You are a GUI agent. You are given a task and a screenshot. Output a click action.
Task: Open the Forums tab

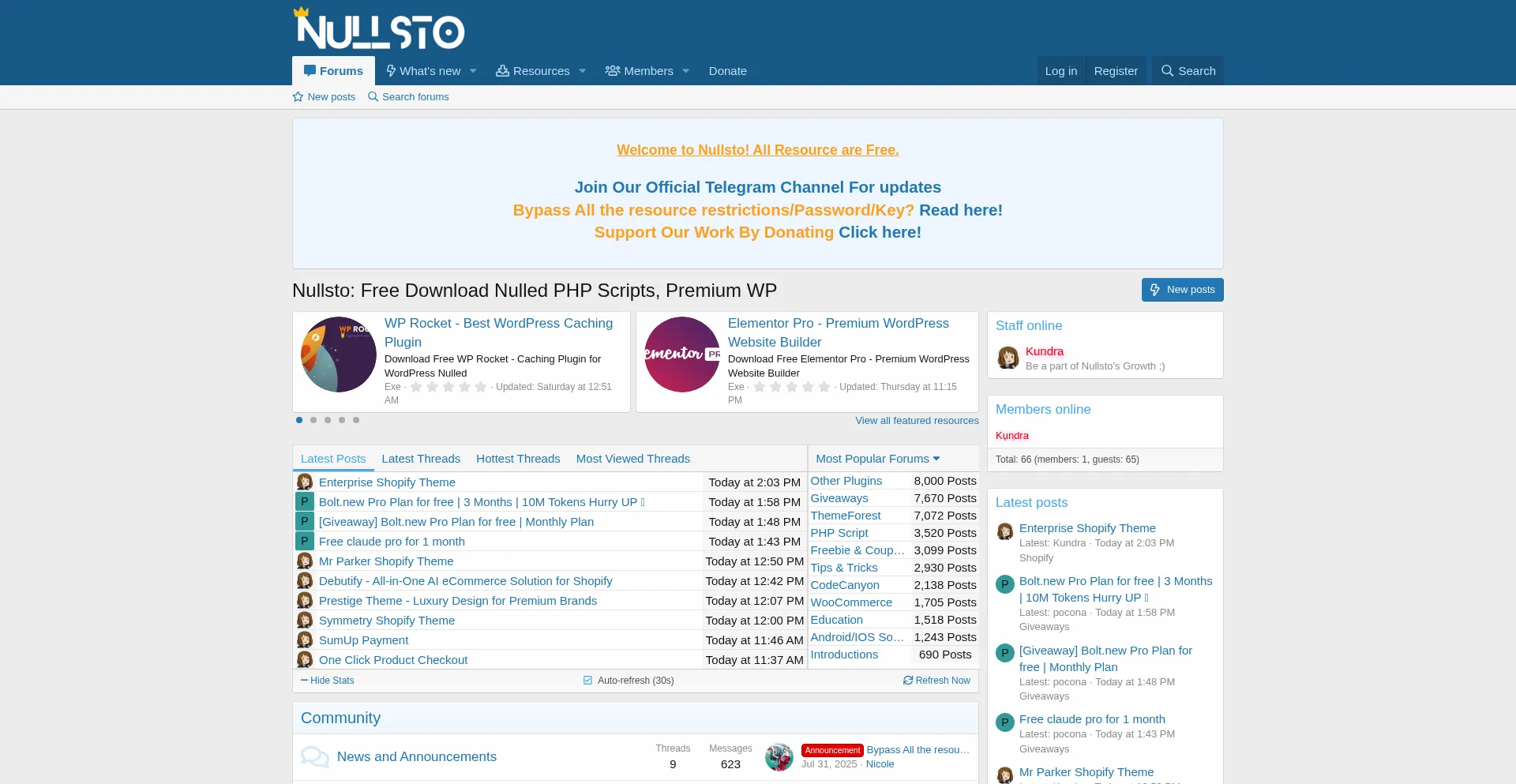point(333,71)
